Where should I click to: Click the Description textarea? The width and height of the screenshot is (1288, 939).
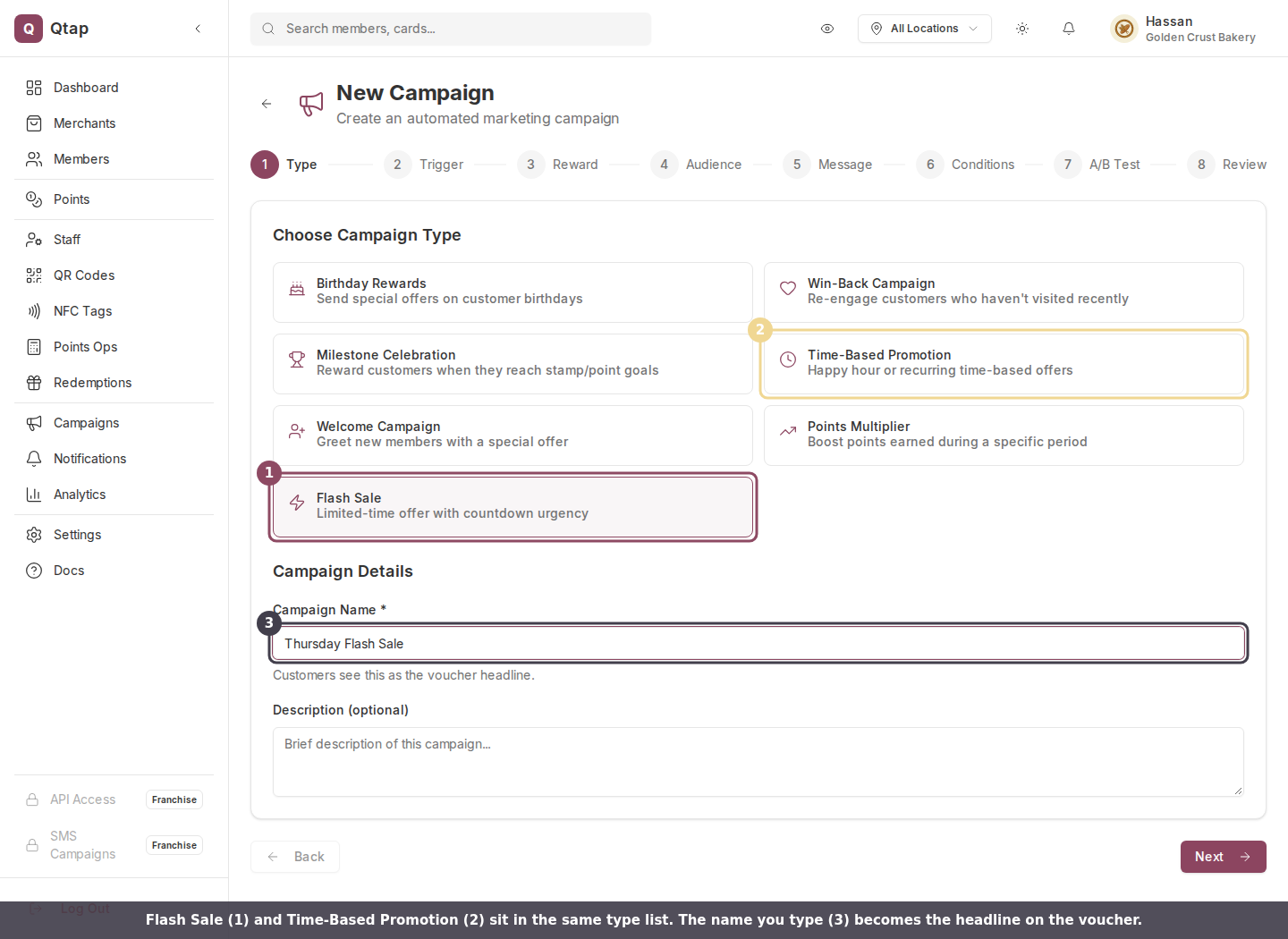(x=758, y=762)
